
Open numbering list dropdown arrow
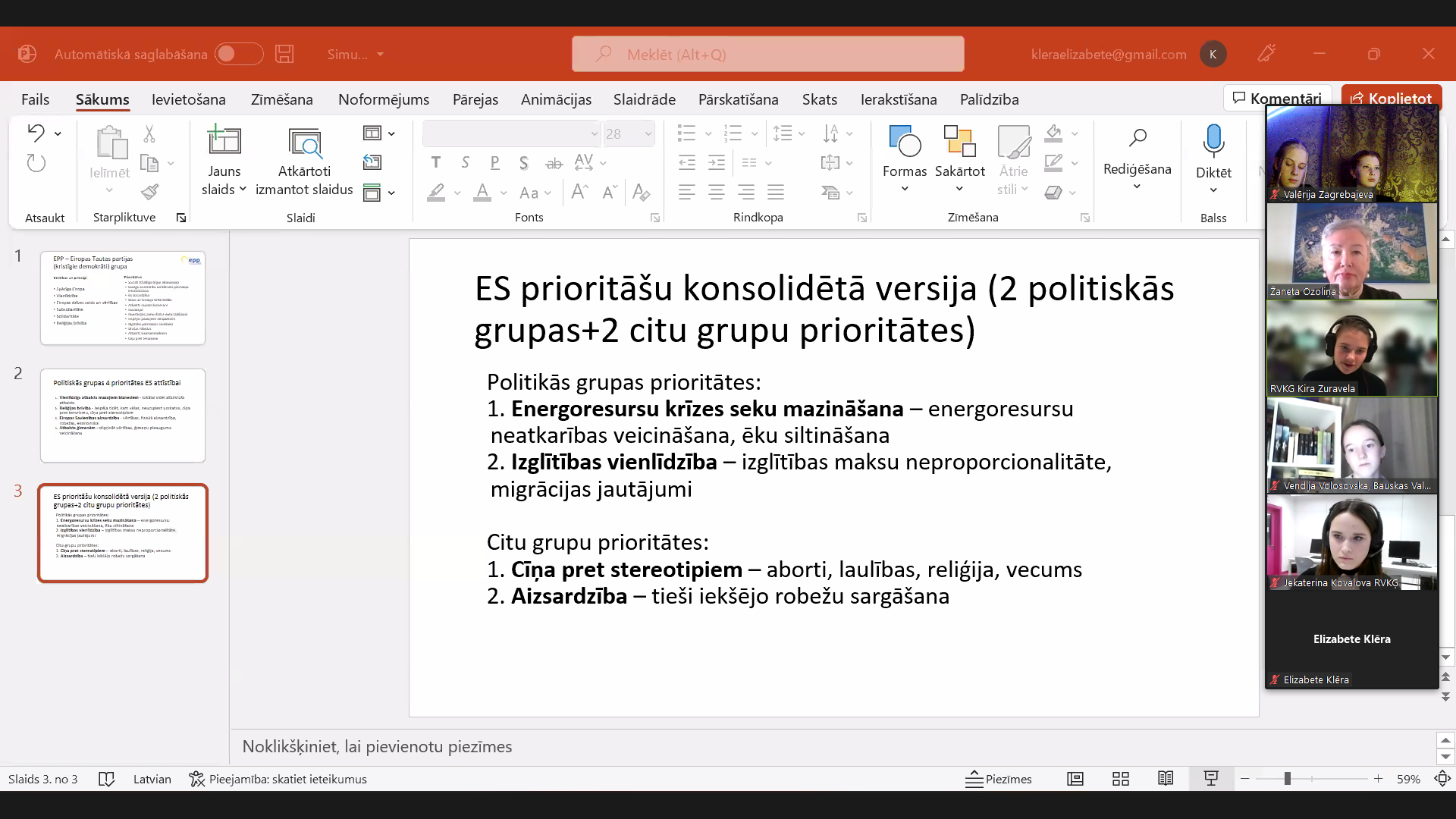pyautogui.click(x=754, y=133)
